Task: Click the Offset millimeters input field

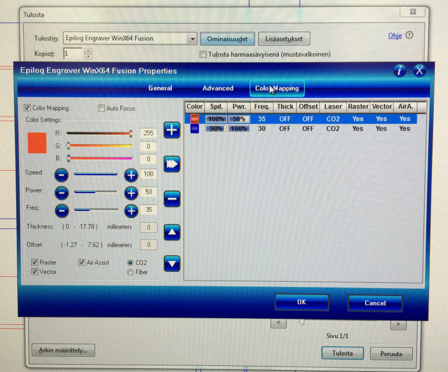Action: 148,245
